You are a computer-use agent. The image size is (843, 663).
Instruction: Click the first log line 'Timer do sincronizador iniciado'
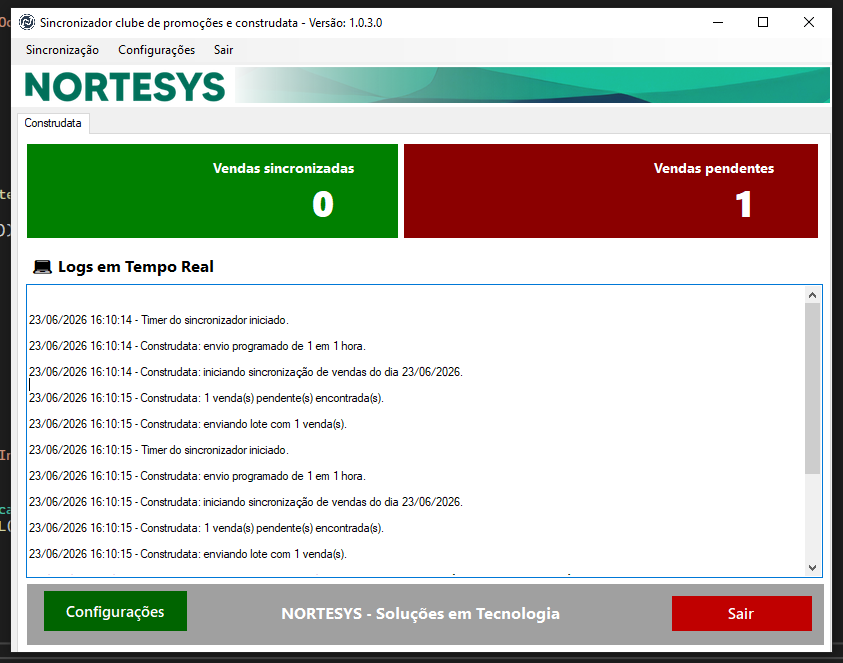pos(159,320)
